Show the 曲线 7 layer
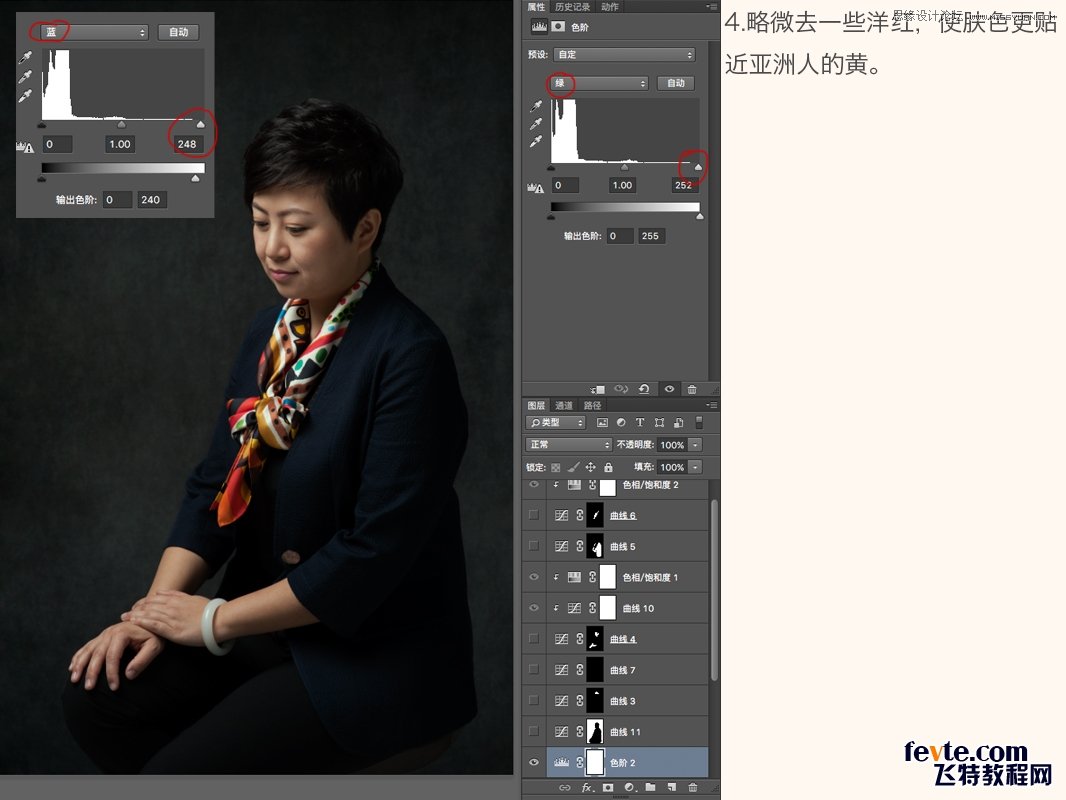Viewport: 1066px width, 800px height. (x=534, y=669)
